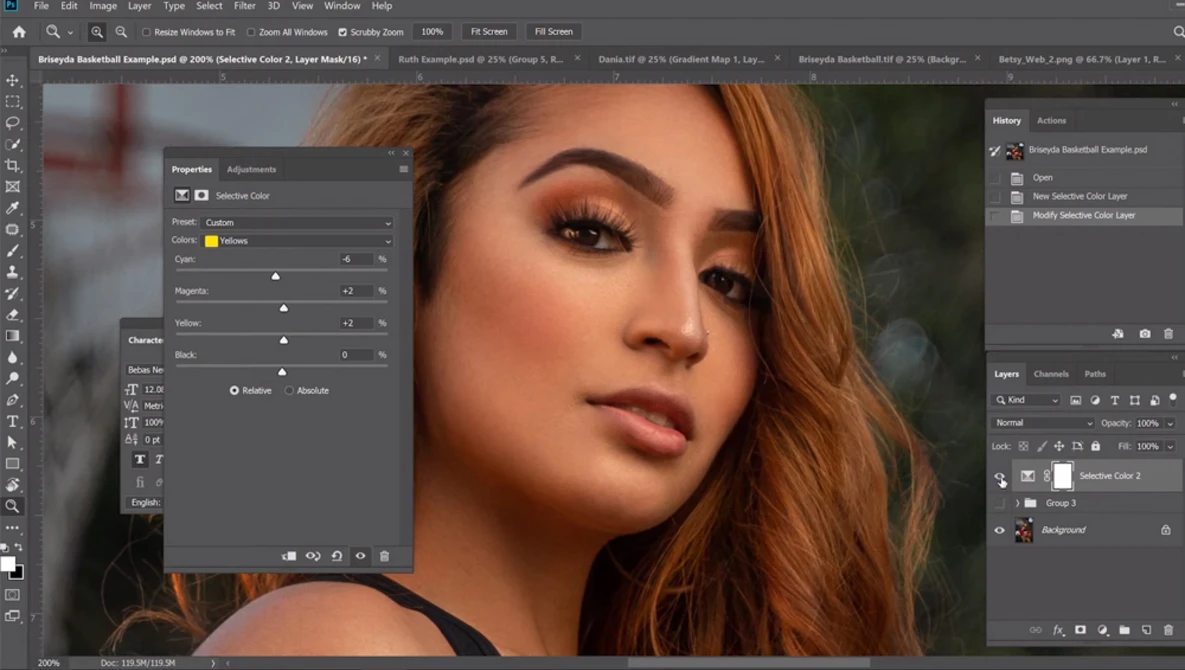Delete the adjustment layer from Properties
Image resolution: width=1185 pixels, height=670 pixels.
pos(384,556)
